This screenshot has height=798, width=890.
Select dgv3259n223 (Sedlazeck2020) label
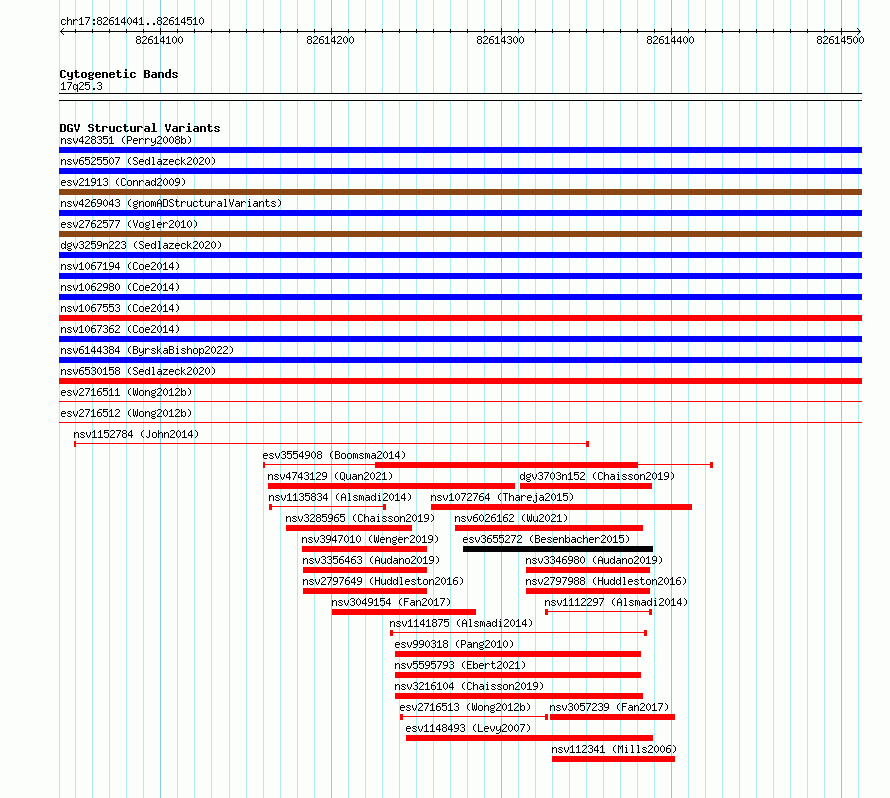tap(141, 245)
